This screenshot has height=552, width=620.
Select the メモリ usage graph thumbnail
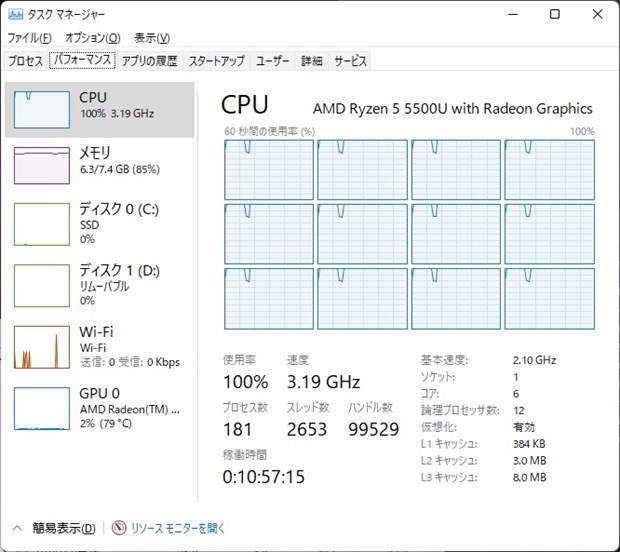(x=41, y=164)
